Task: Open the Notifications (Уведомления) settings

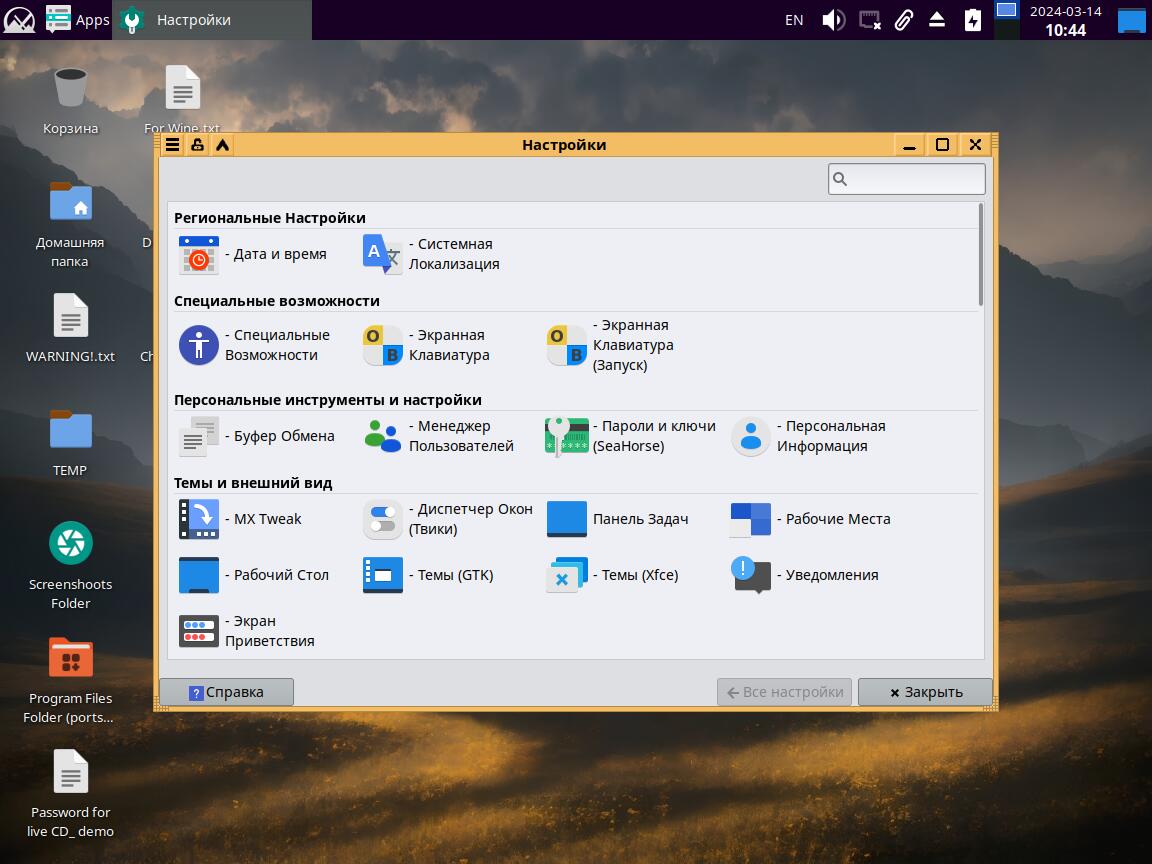Action: pyautogui.click(x=751, y=575)
